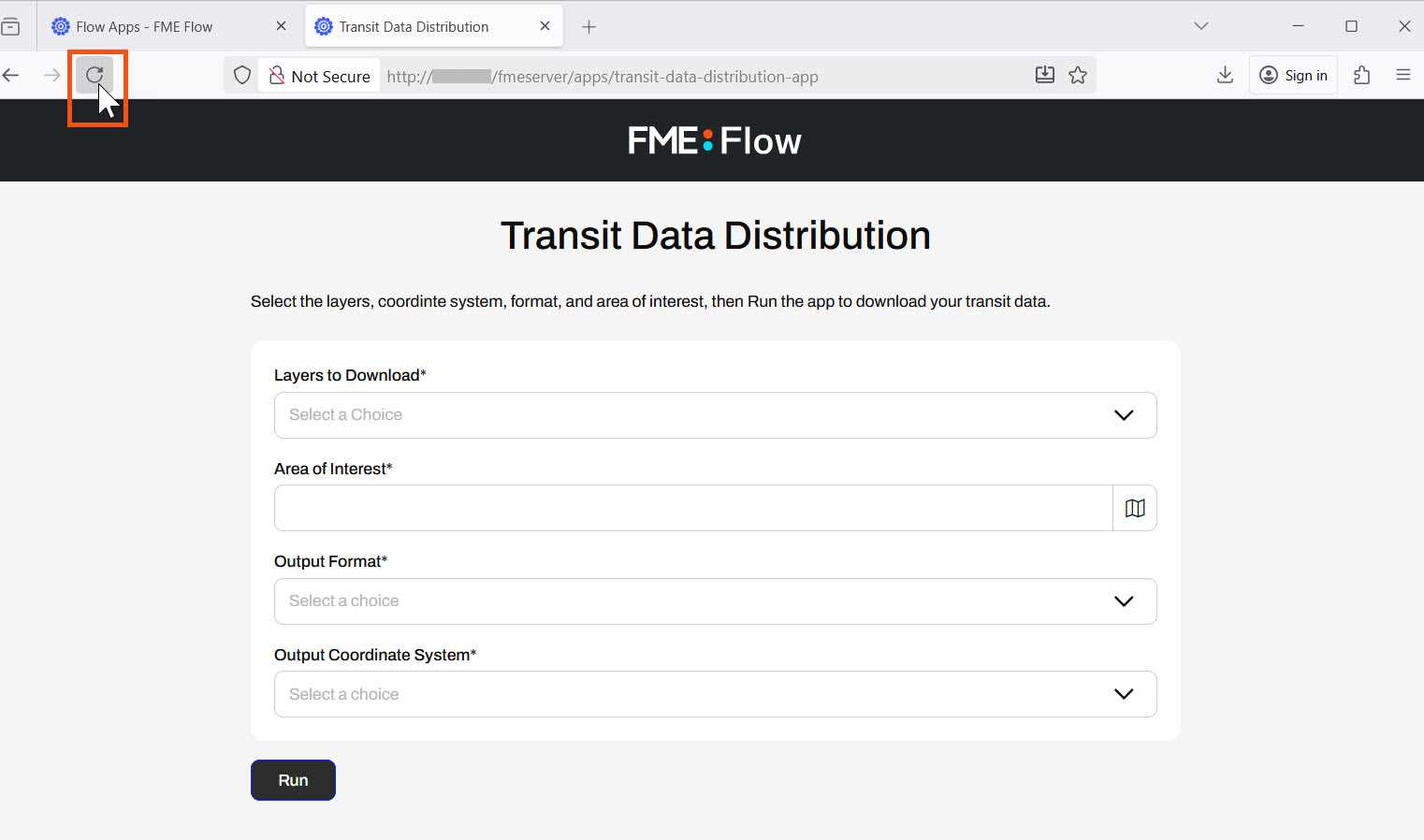This screenshot has width=1424, height=840.
Task: Expand the Layers to Download dropdown
Action: (x=715, y=415)
